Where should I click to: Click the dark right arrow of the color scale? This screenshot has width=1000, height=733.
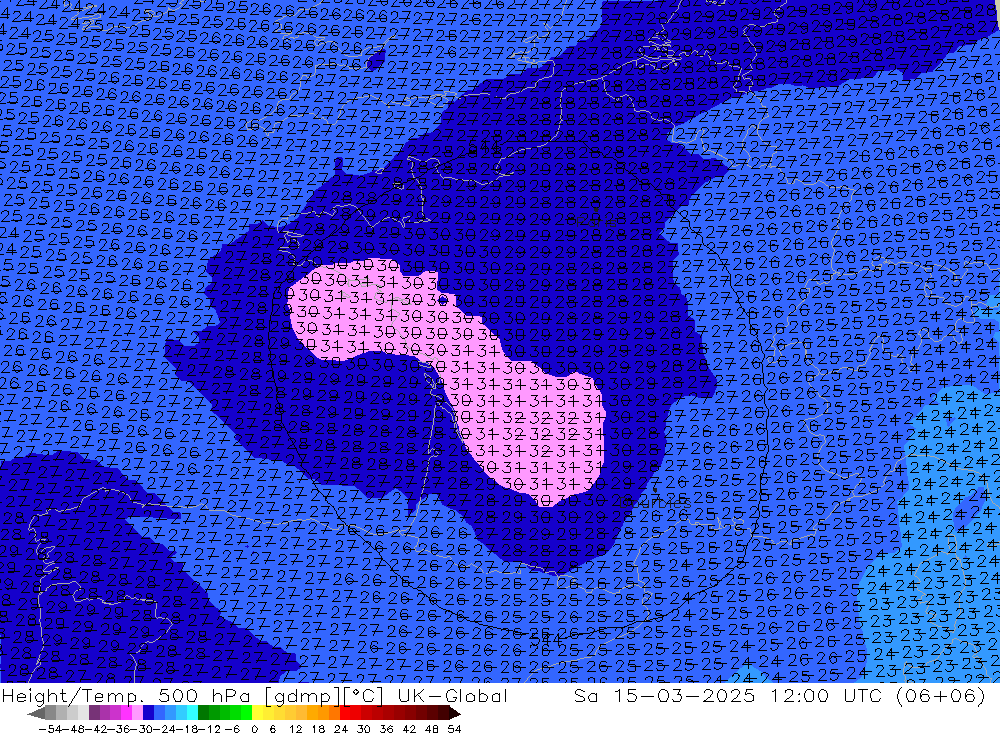click(454, 713)
